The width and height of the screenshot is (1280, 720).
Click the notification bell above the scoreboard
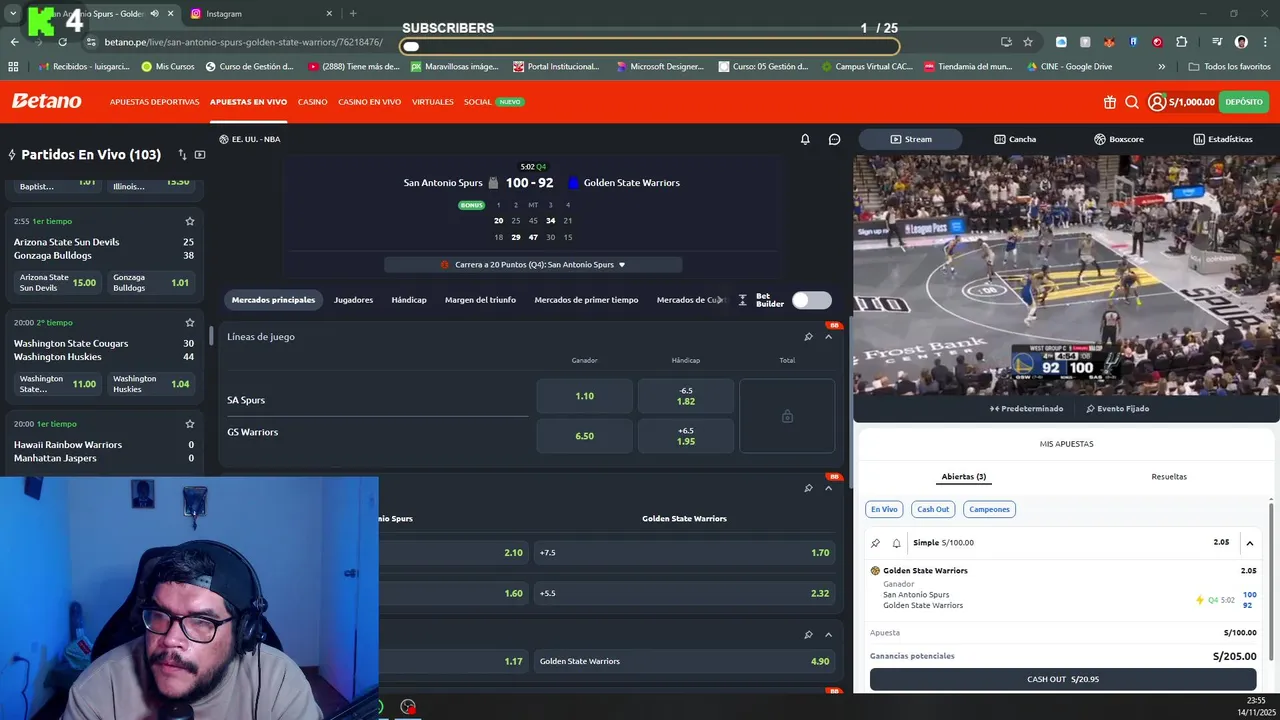click(805, 139)
